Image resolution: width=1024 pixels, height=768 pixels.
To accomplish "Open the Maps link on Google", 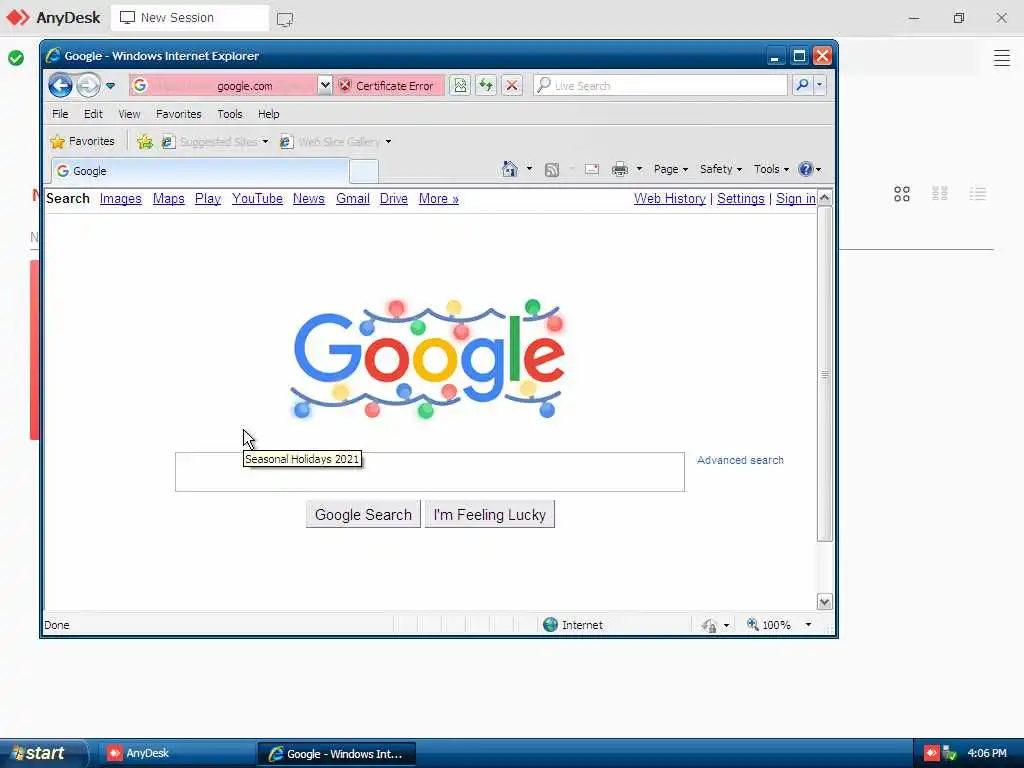I will tap(168, 199).
